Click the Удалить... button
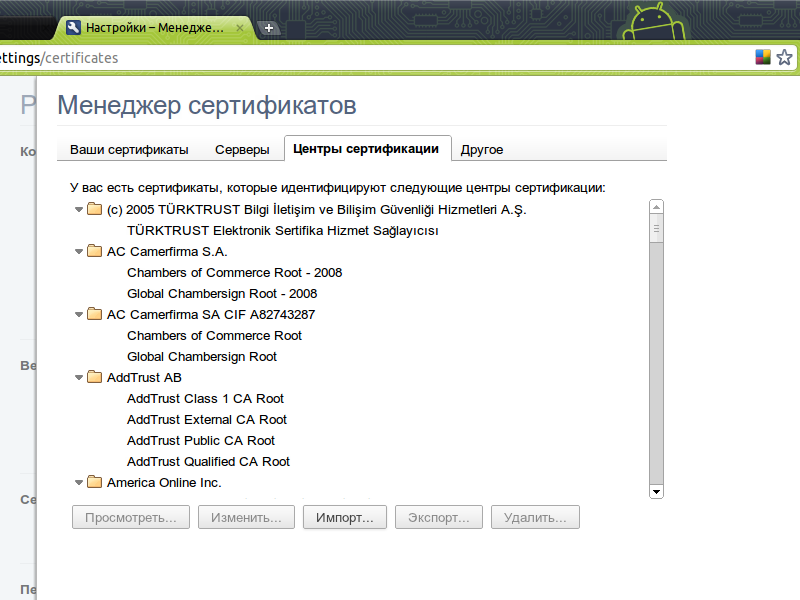Image resolution: width=800 pixels, height=600 pixels. pyautogui.click(x=535, y=517)
